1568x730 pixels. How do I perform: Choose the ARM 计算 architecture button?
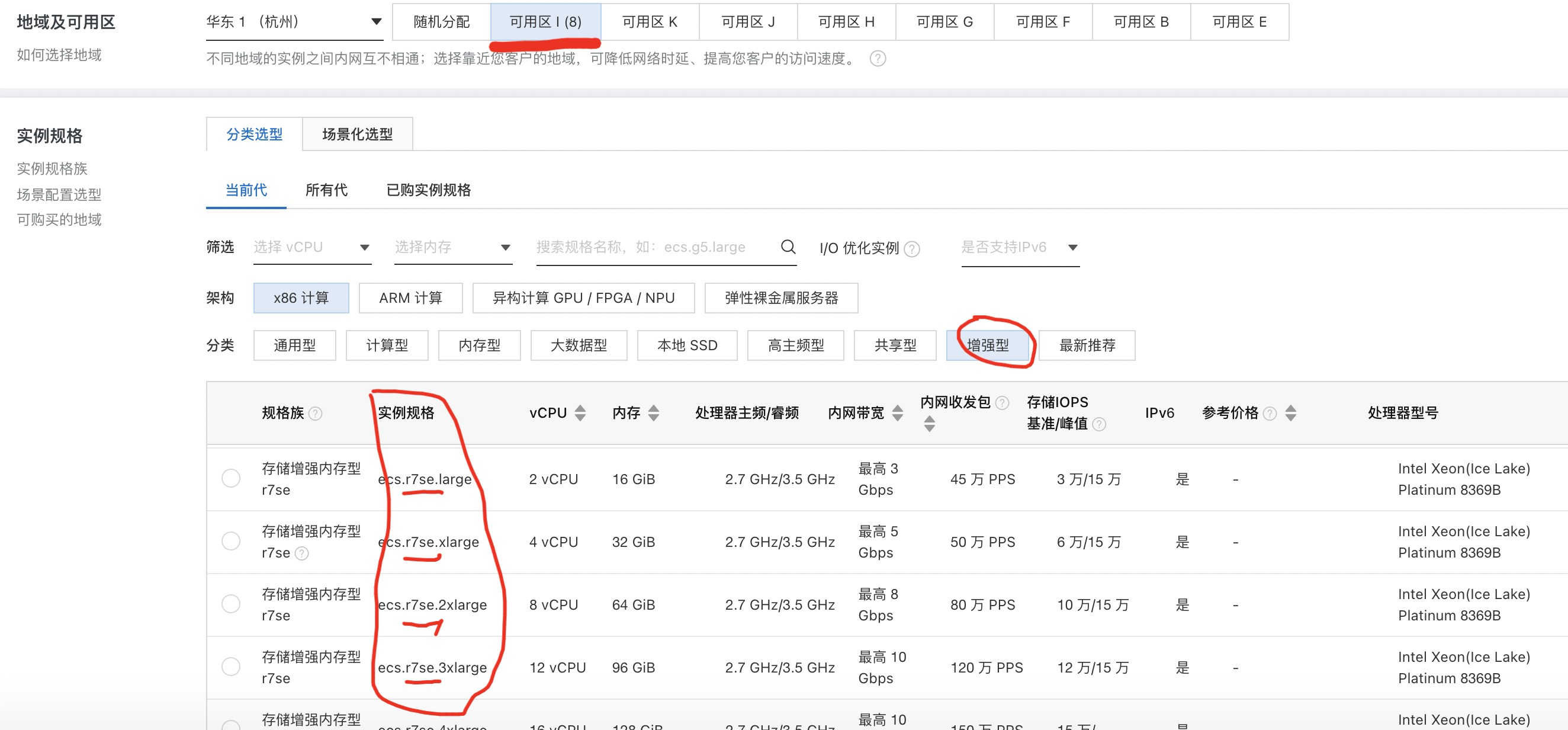tap(410, 297)
